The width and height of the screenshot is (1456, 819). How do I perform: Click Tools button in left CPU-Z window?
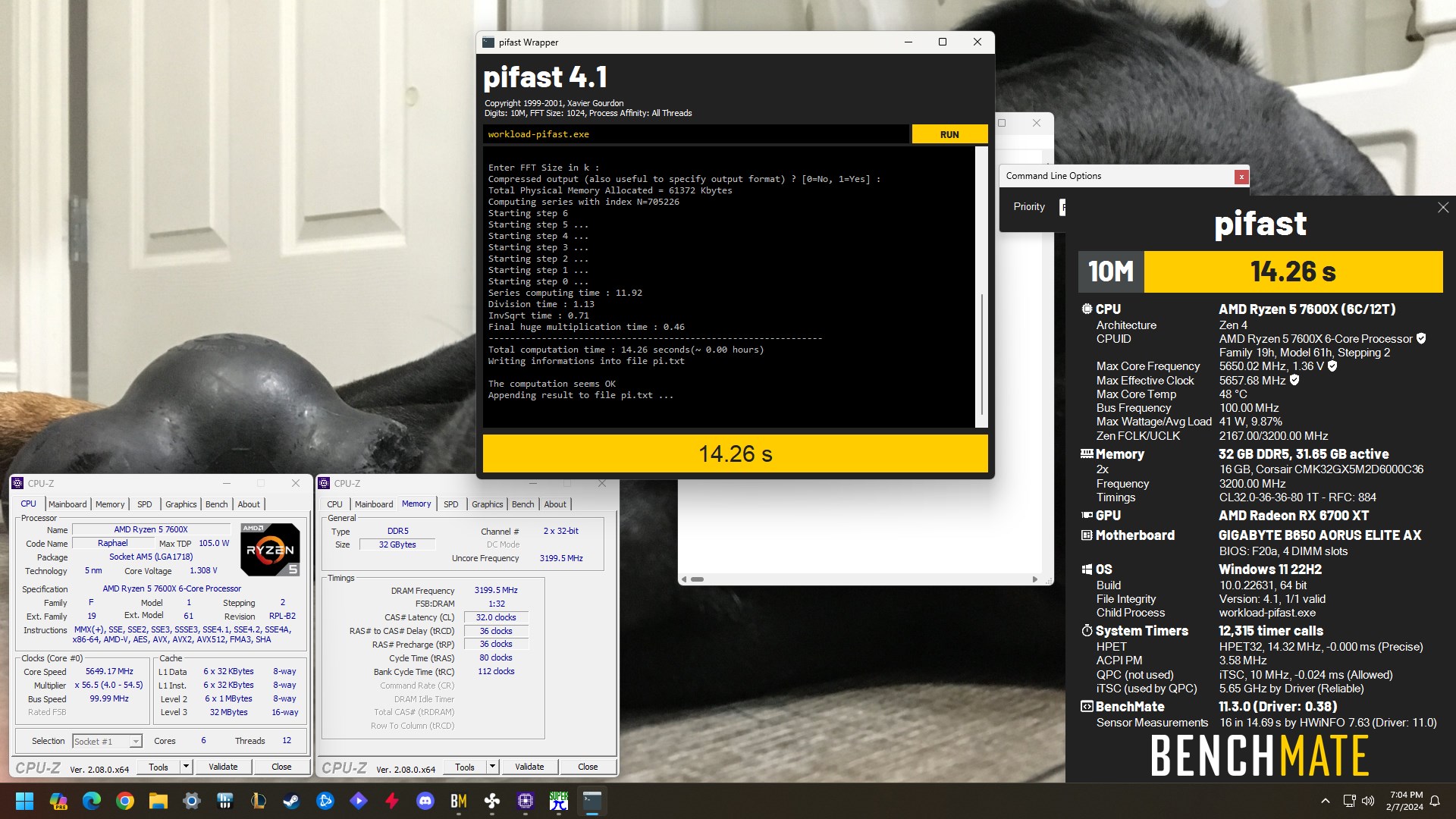[158, 767]
